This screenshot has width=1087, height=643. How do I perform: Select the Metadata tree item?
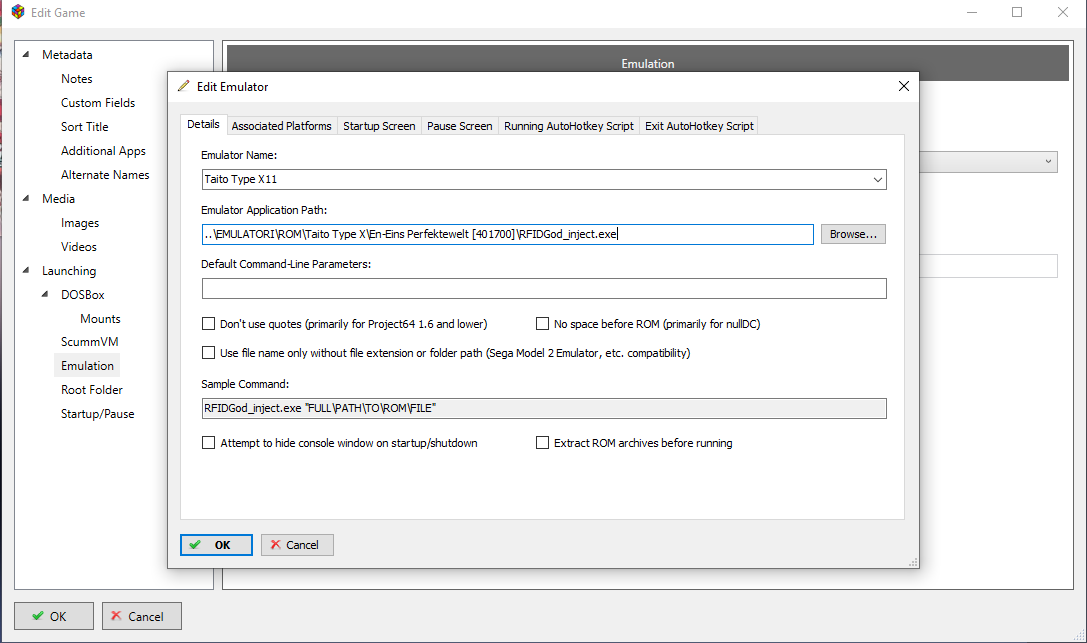point(67,55)
